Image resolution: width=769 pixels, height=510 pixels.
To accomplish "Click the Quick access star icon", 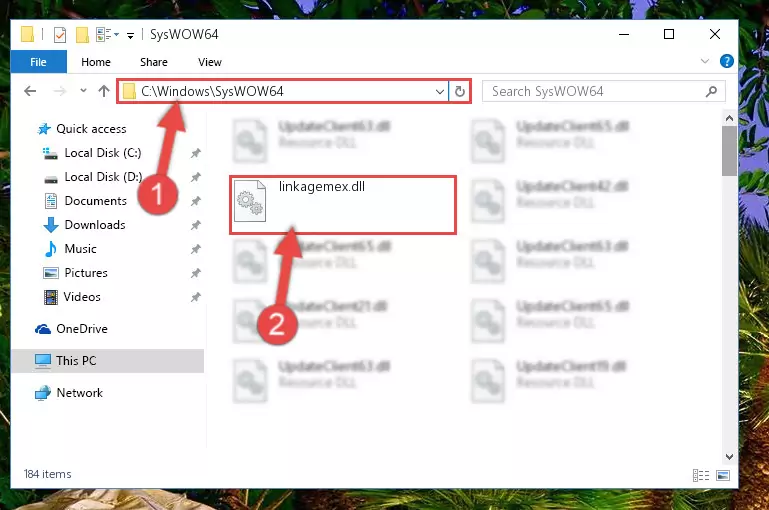I will click(x=44, y=129).
